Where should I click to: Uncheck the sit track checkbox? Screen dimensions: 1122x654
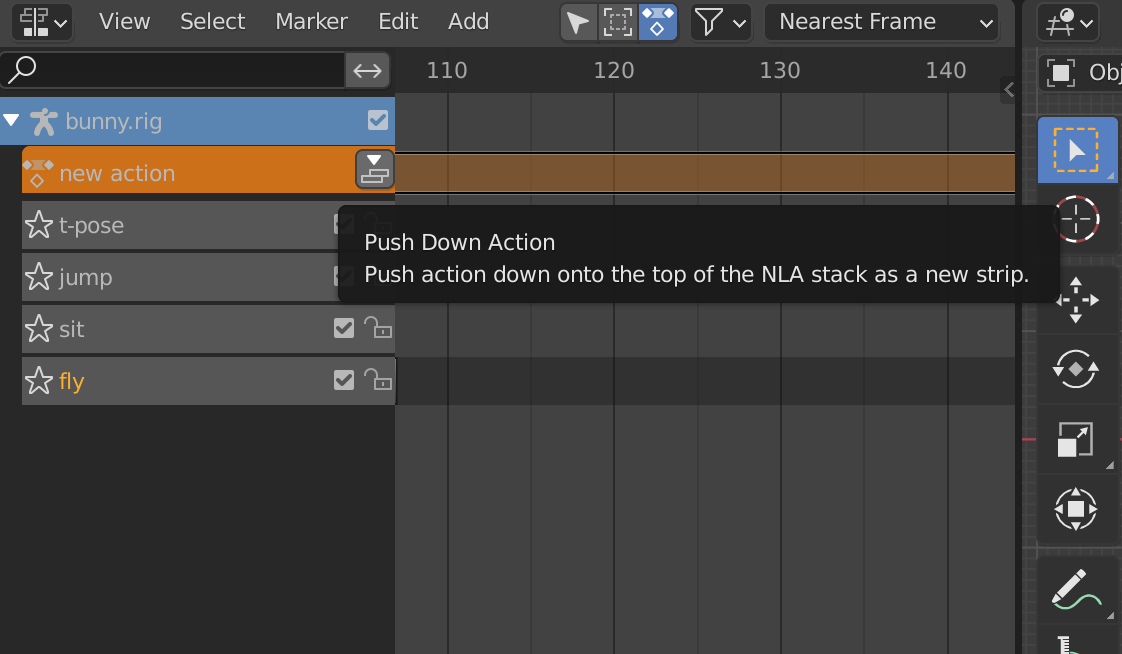(x=344, y=328)
